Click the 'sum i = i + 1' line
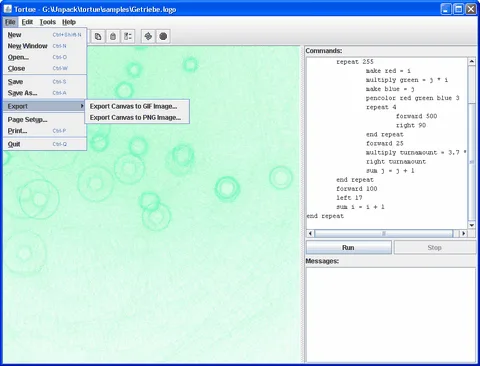 click(360, 207)
